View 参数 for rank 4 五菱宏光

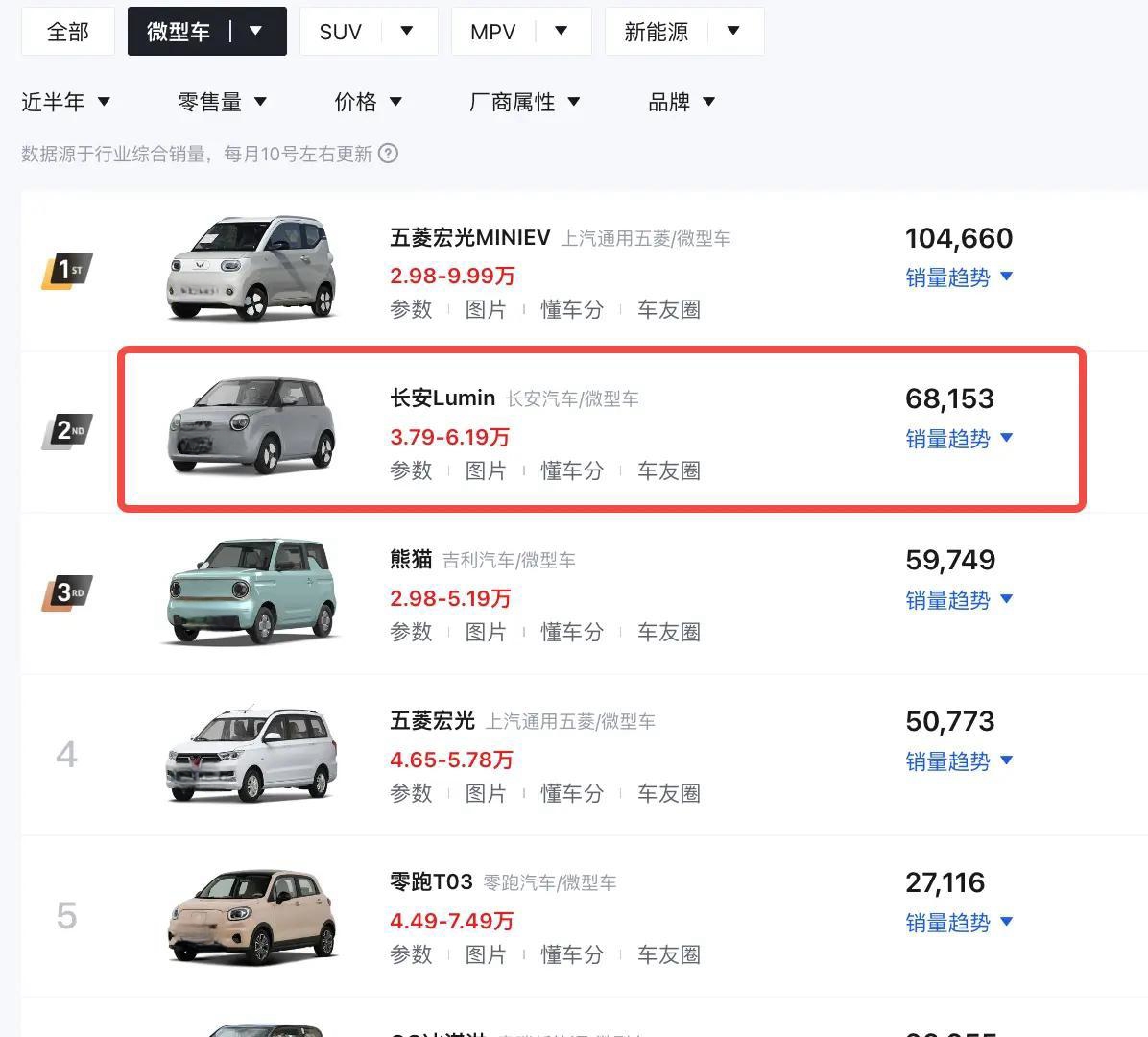click(411, 793)
